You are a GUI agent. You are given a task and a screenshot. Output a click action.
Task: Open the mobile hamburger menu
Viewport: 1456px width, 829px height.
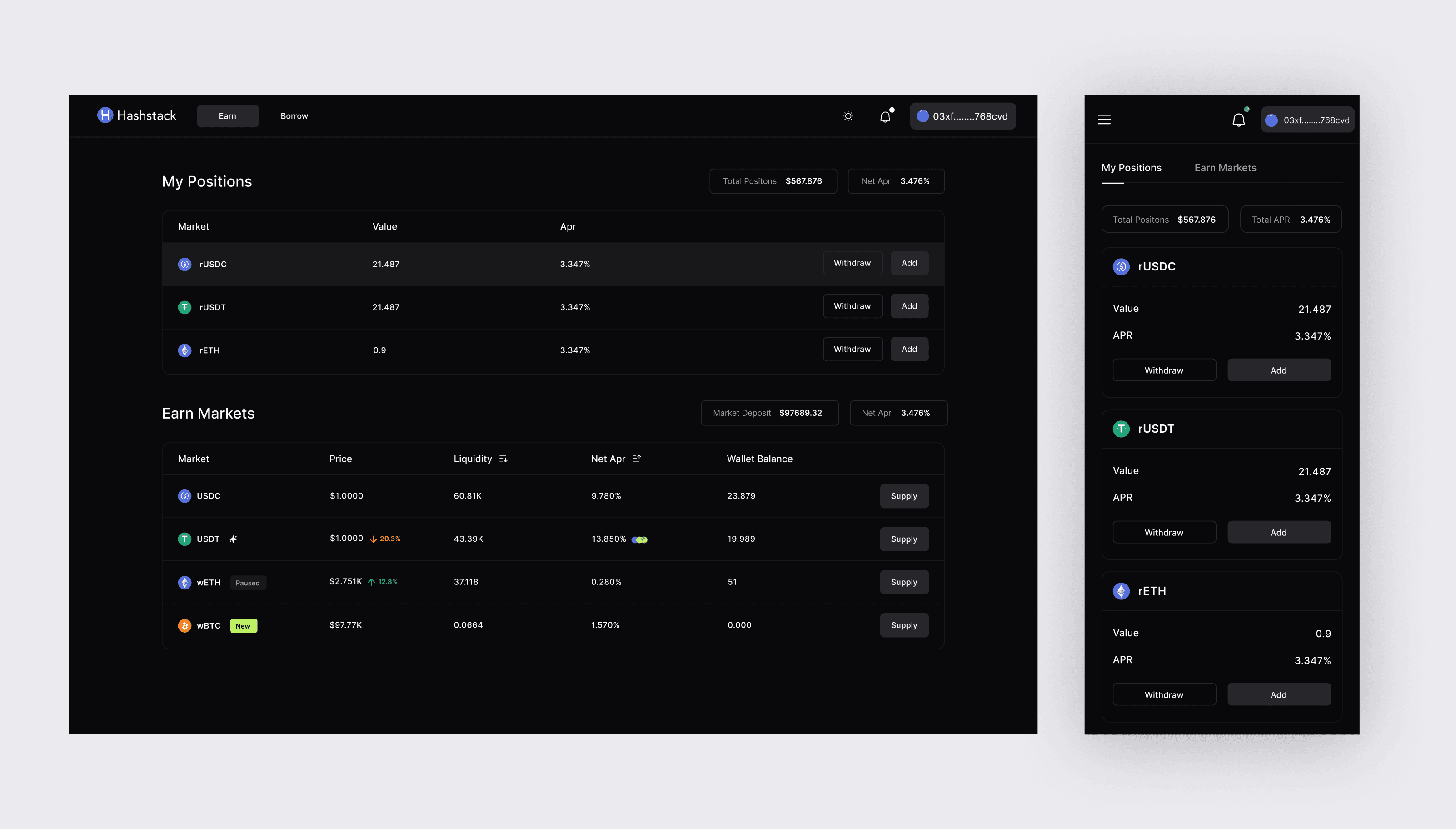[1104, 120]
